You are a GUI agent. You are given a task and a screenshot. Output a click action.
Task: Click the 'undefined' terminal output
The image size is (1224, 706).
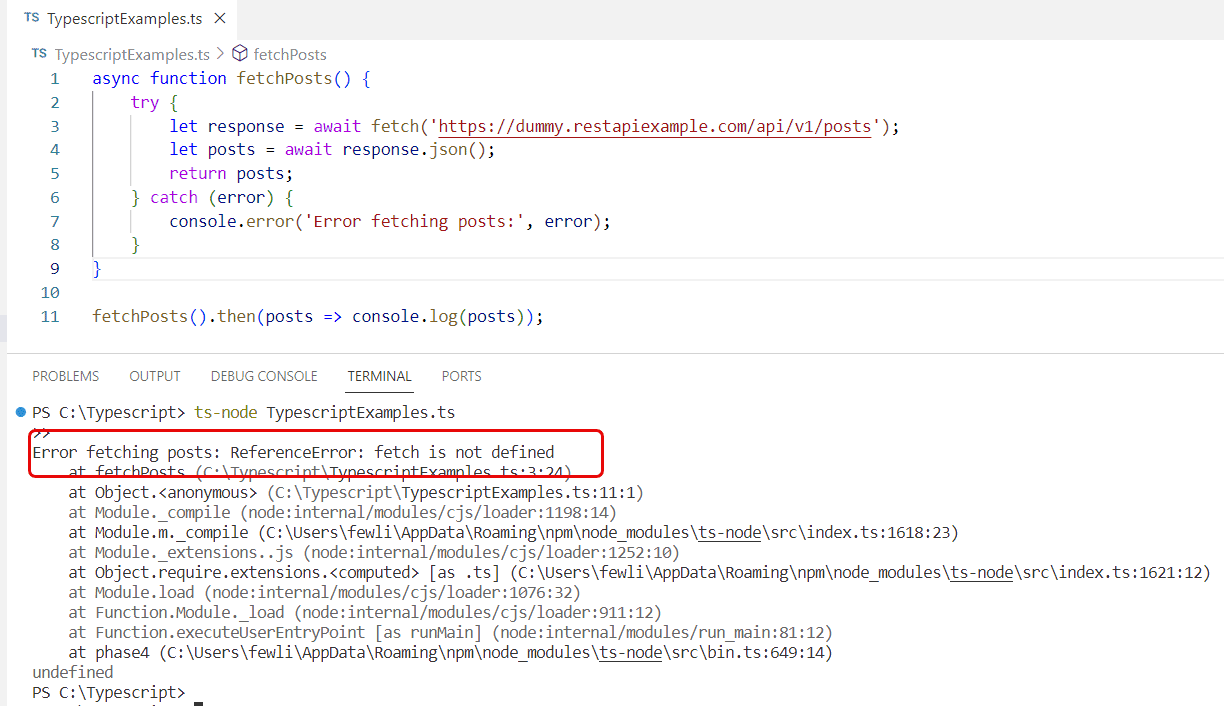click(73, 672)
